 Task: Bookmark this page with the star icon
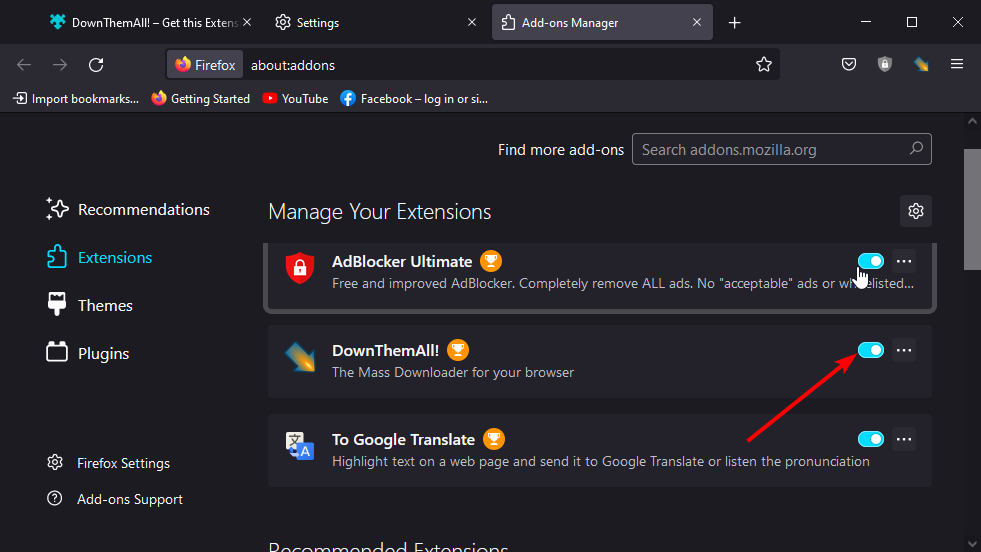(763, 64)
